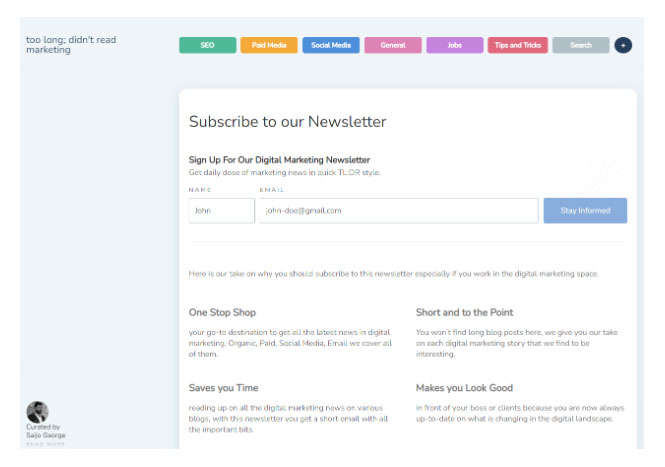
Task: Select the Paid Media category
Action: tap(269, 45)
